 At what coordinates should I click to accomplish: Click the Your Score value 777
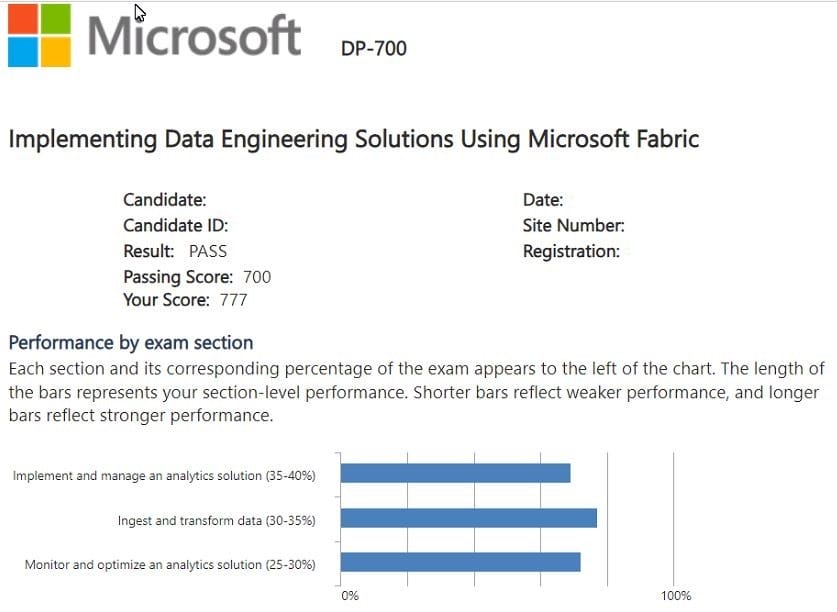point(232,300)
